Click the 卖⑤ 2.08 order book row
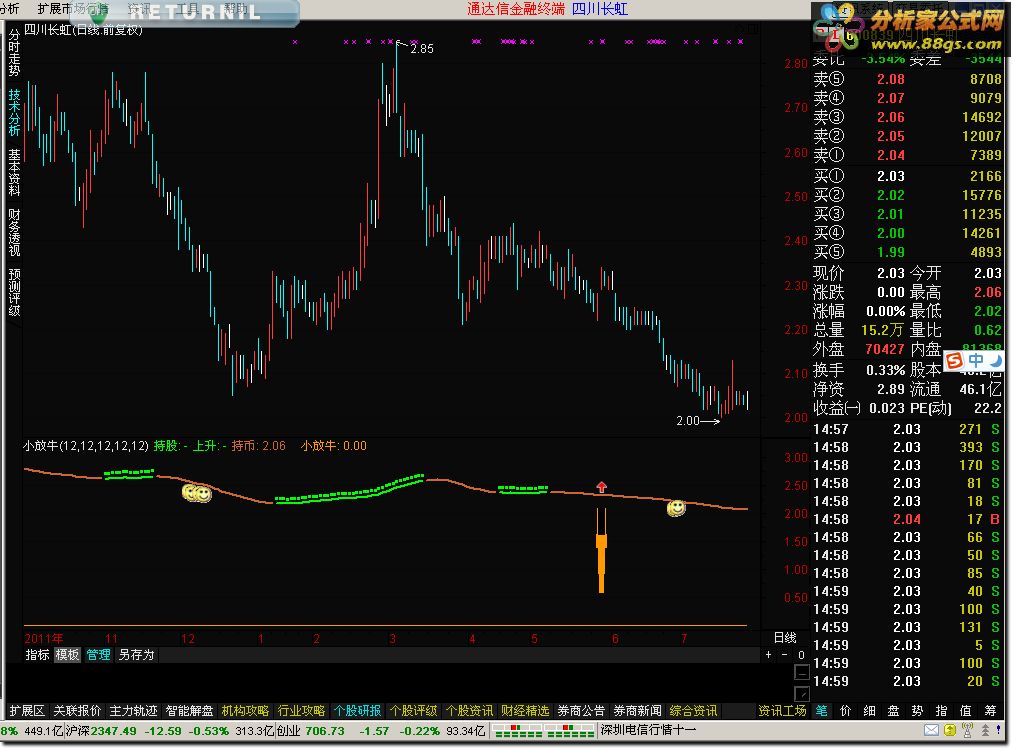The image size is (1013, 749). (x=907, y=79)
